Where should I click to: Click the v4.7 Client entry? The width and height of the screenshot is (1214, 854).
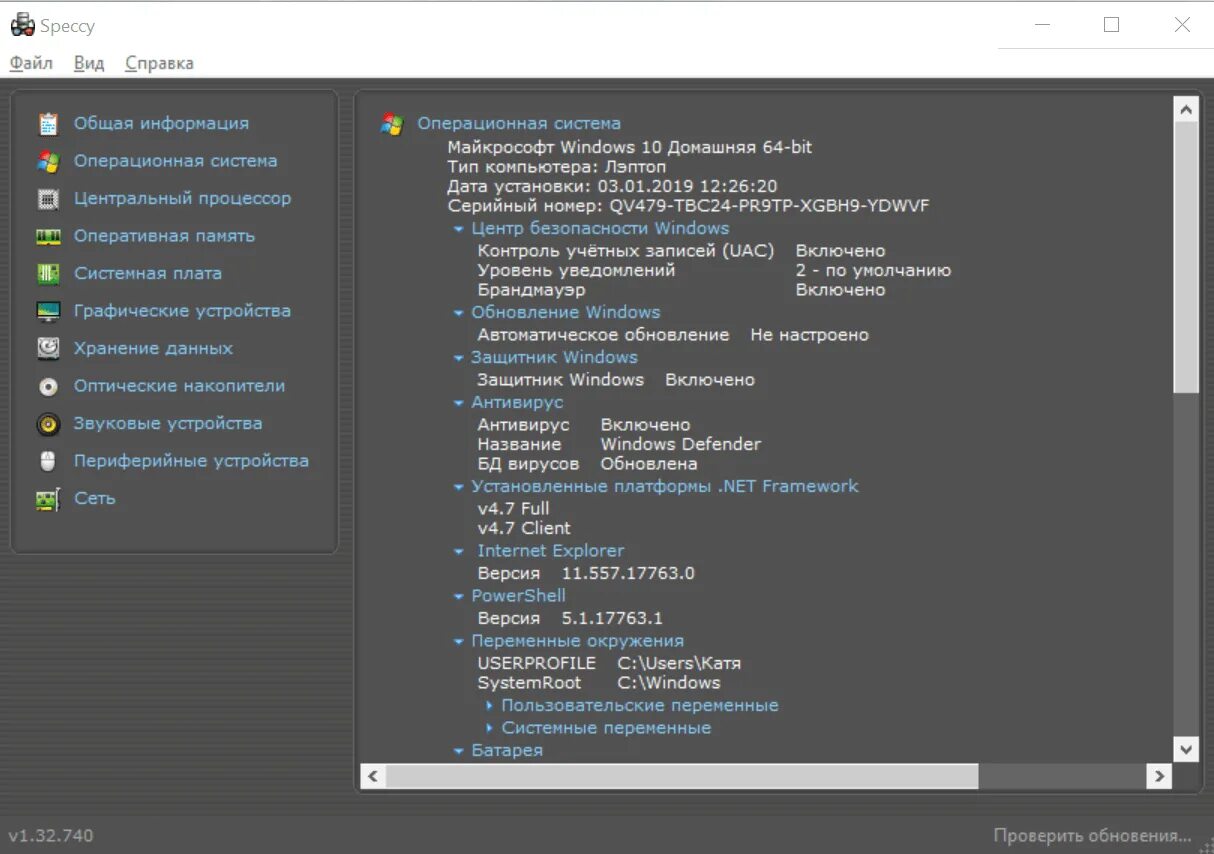tap(524, 528)
